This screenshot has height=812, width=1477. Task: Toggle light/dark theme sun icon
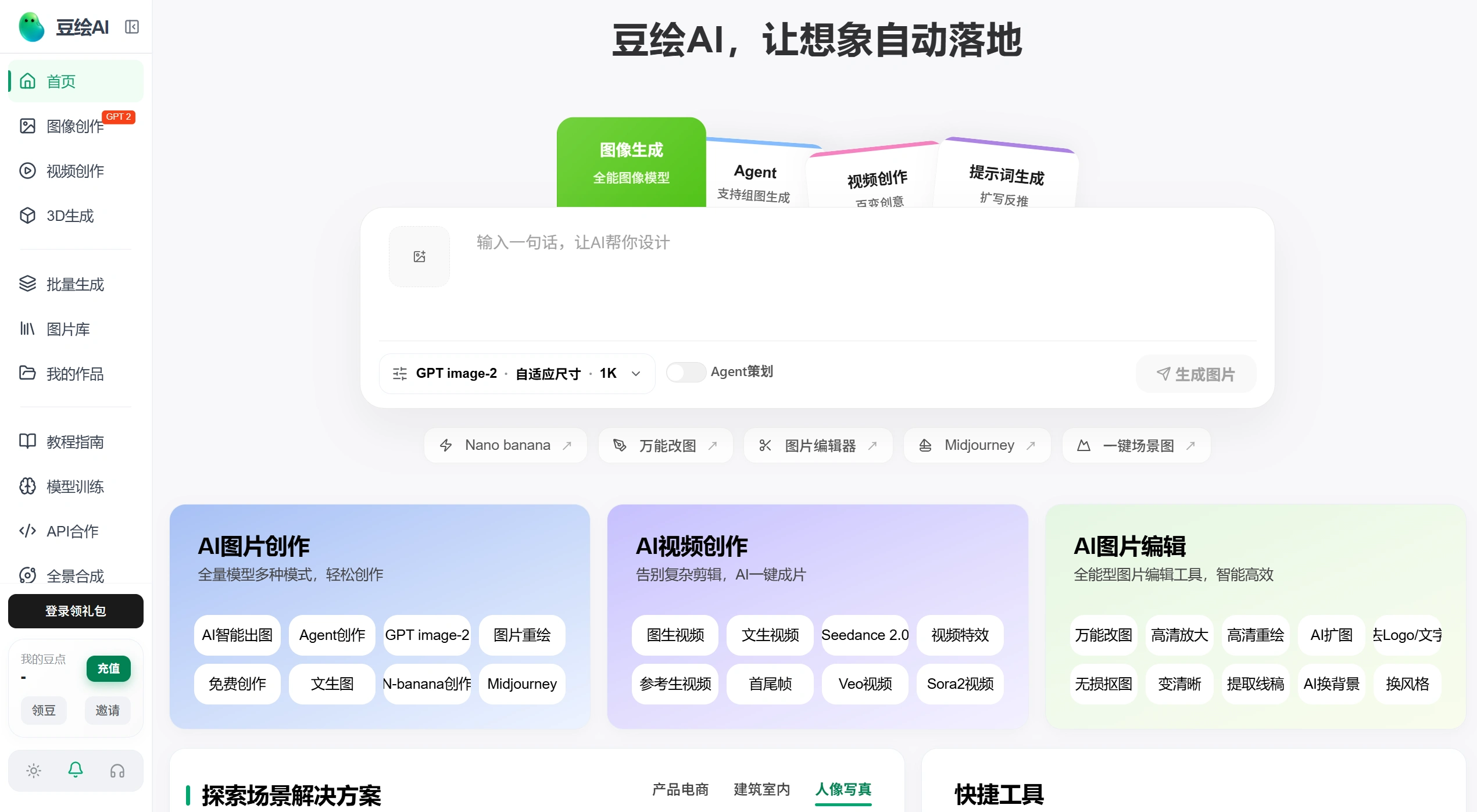34,771
